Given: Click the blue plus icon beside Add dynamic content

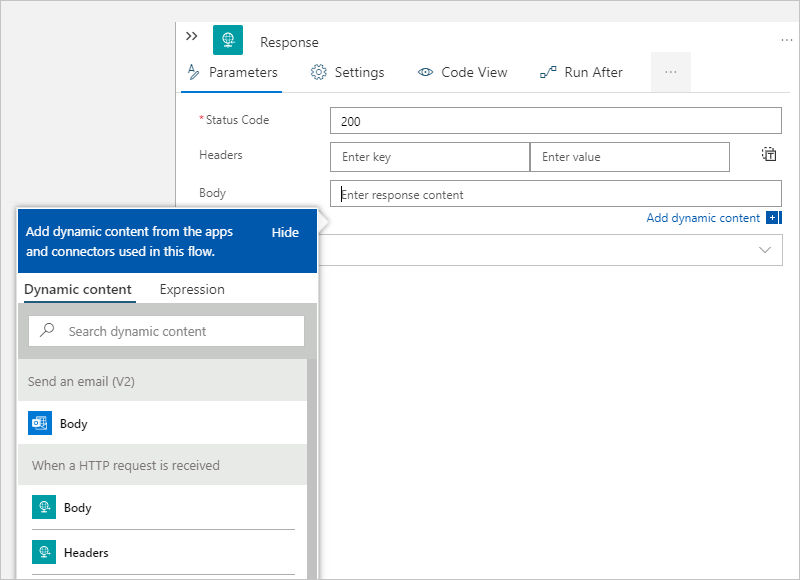Looking at the screenshot, I should pos(773,218).
